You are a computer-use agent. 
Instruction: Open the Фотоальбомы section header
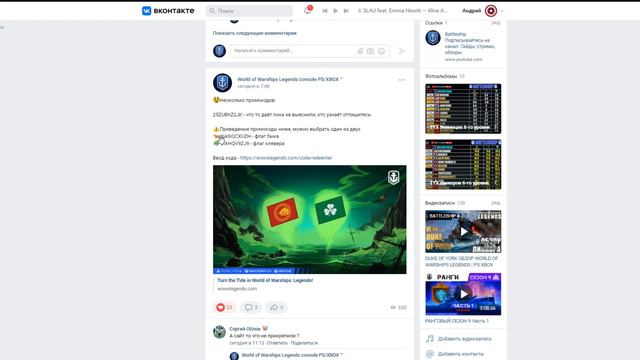[441, 76]
